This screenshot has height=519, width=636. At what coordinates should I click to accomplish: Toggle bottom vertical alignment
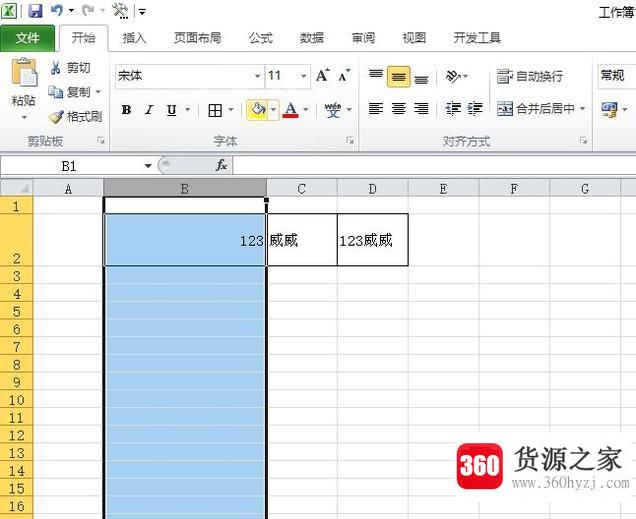click(421, 77)
